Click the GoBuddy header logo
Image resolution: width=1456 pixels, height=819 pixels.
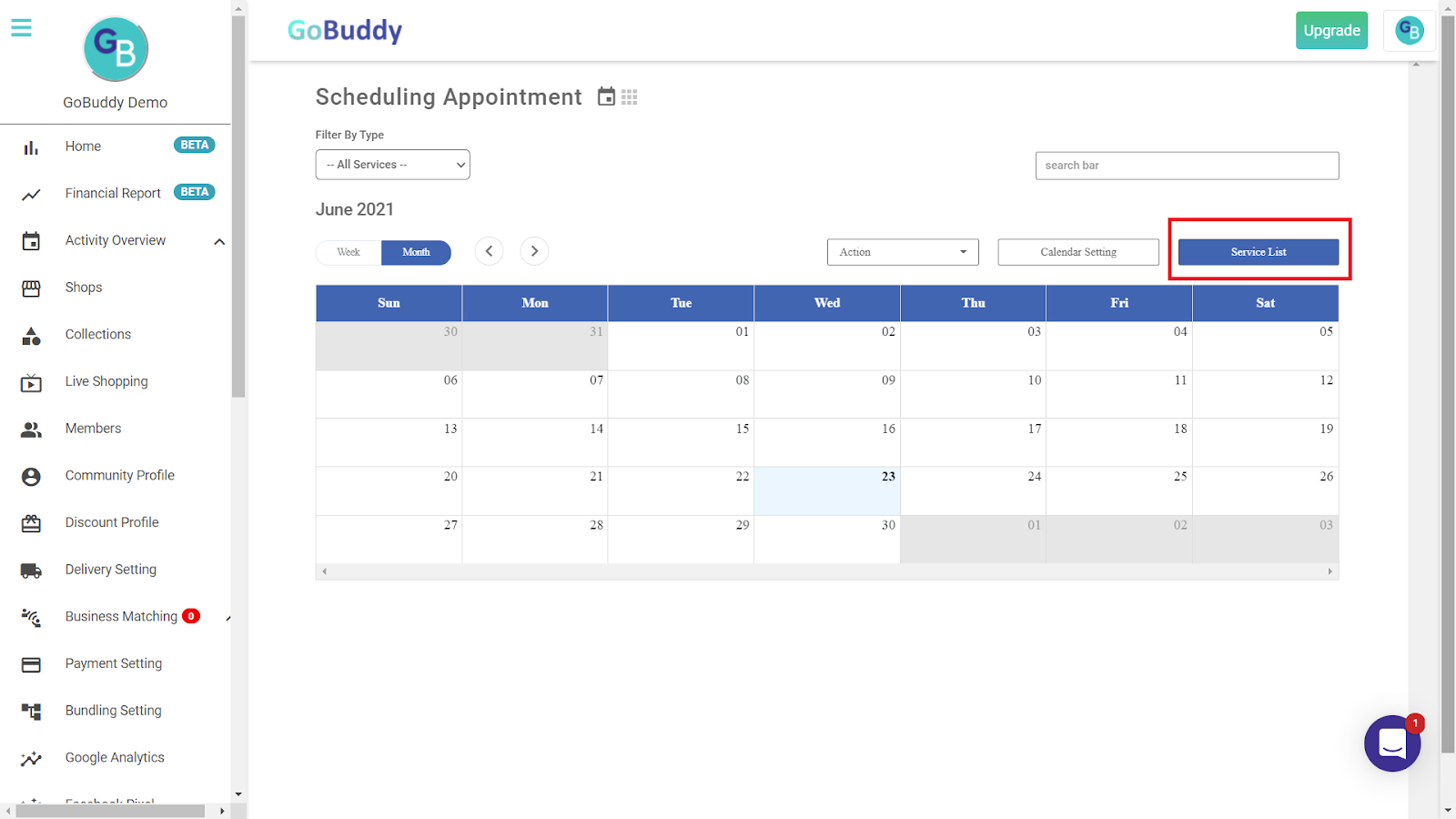(345, 31)
